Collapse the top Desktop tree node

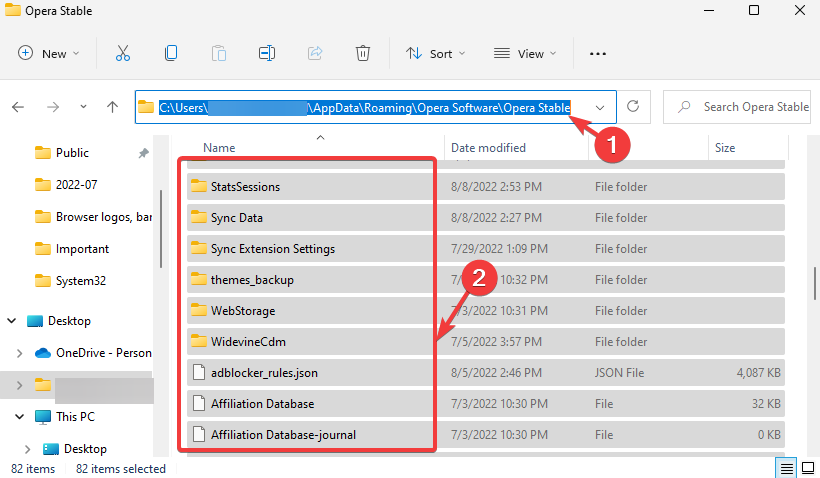(x=12, y=321)
